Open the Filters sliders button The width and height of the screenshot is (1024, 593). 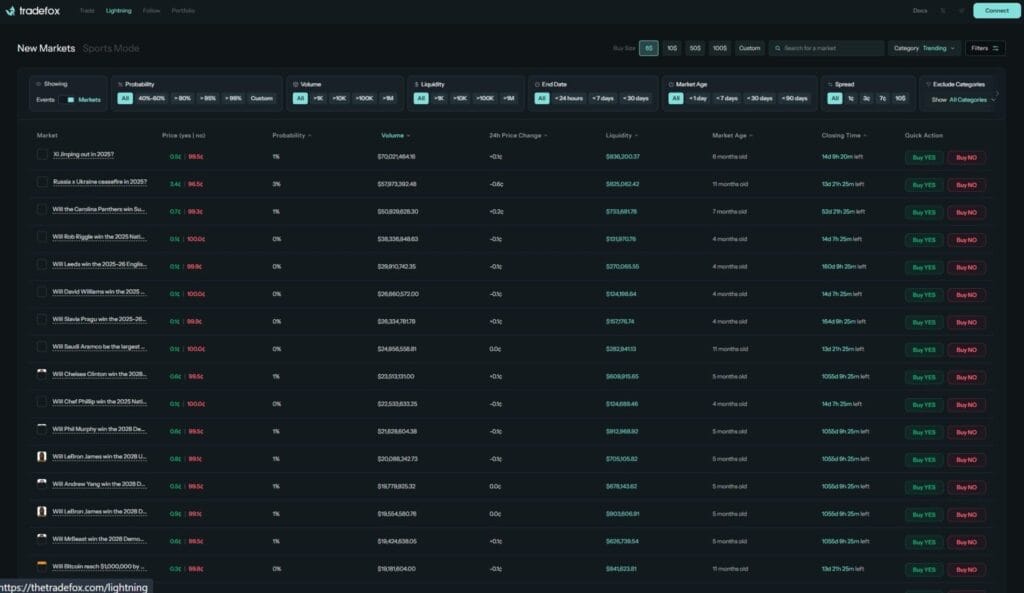coord(985,48)
